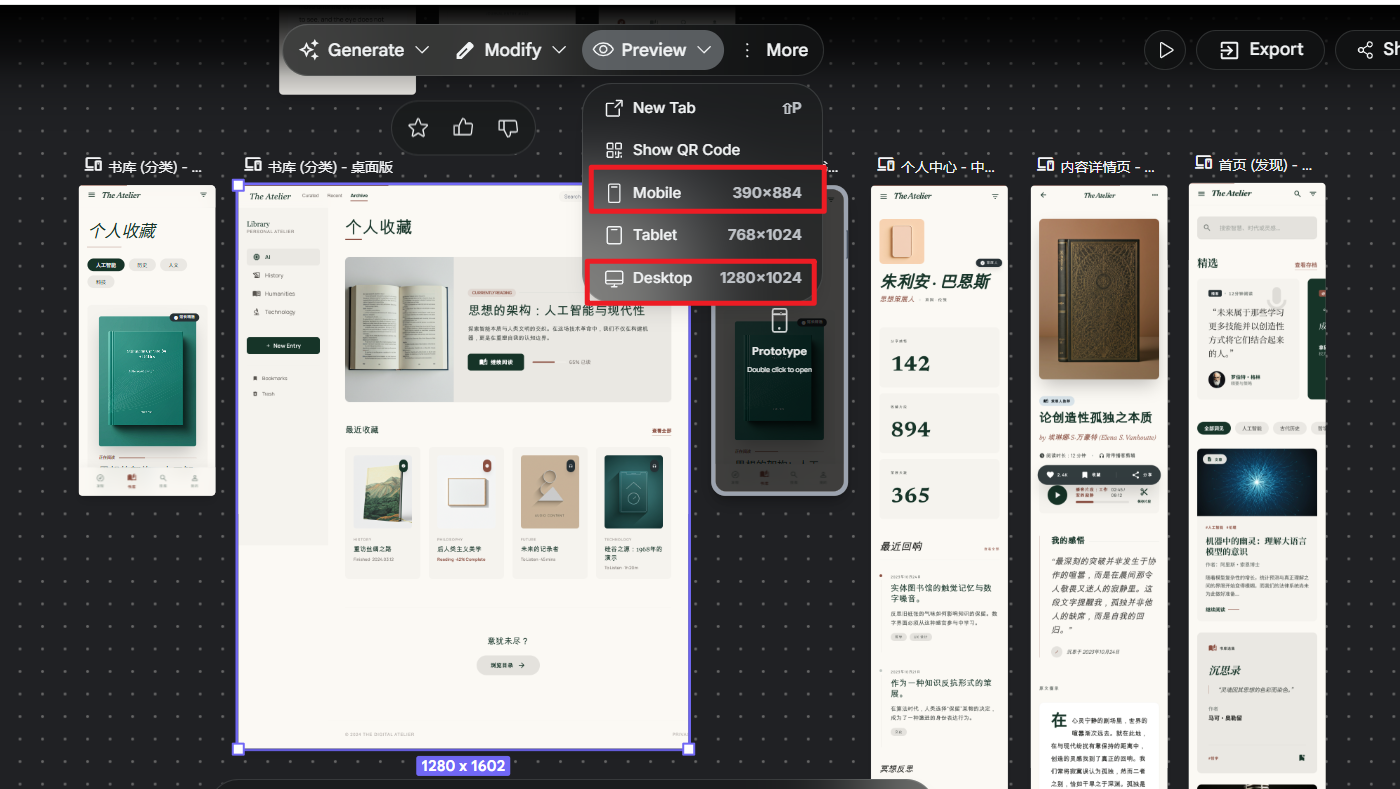Choose Show QR Code
This screenshot has height=789, width=1400.
tap(703, 150)
